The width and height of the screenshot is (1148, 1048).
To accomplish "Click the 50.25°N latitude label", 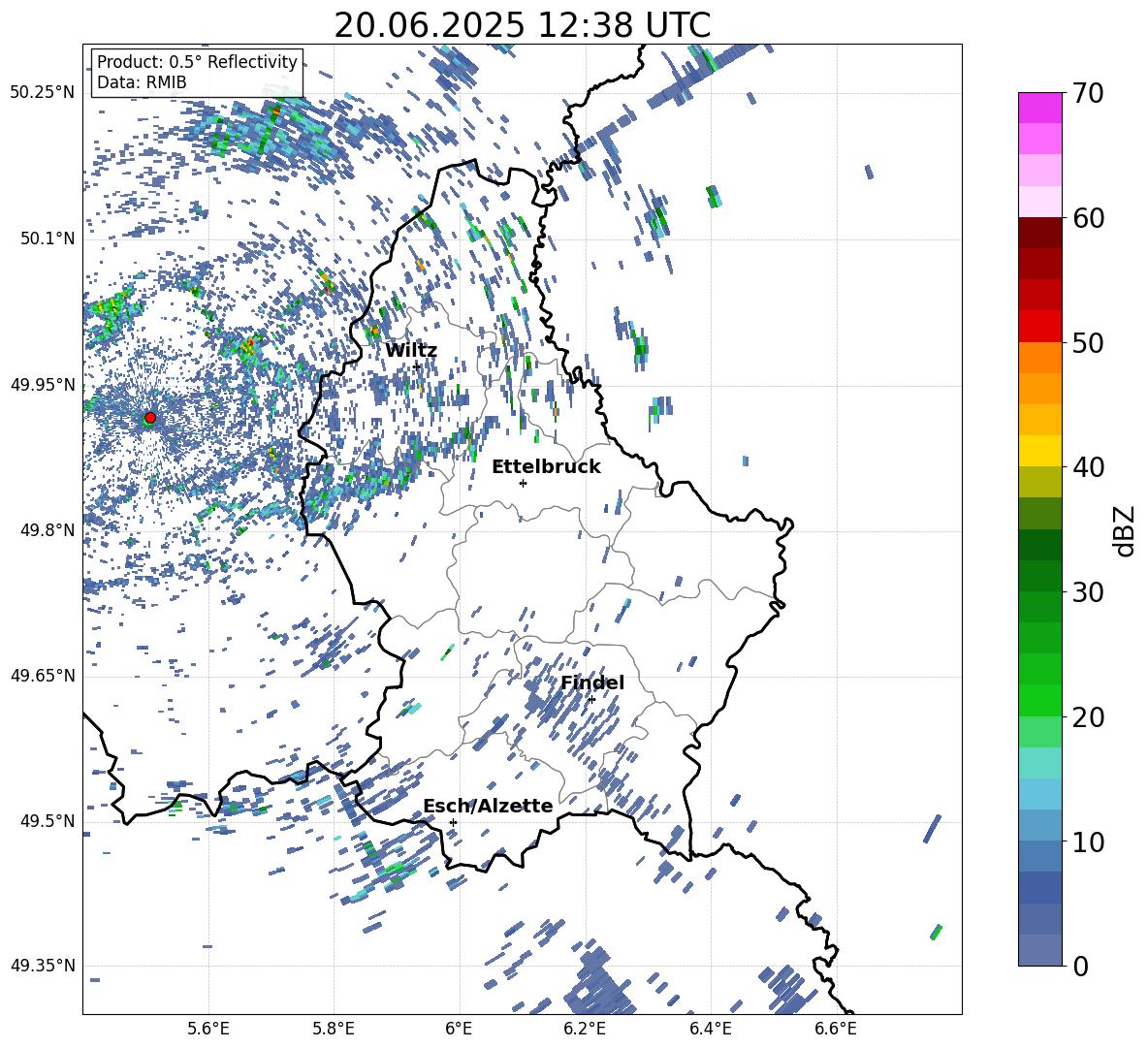I will pos(43,93).
